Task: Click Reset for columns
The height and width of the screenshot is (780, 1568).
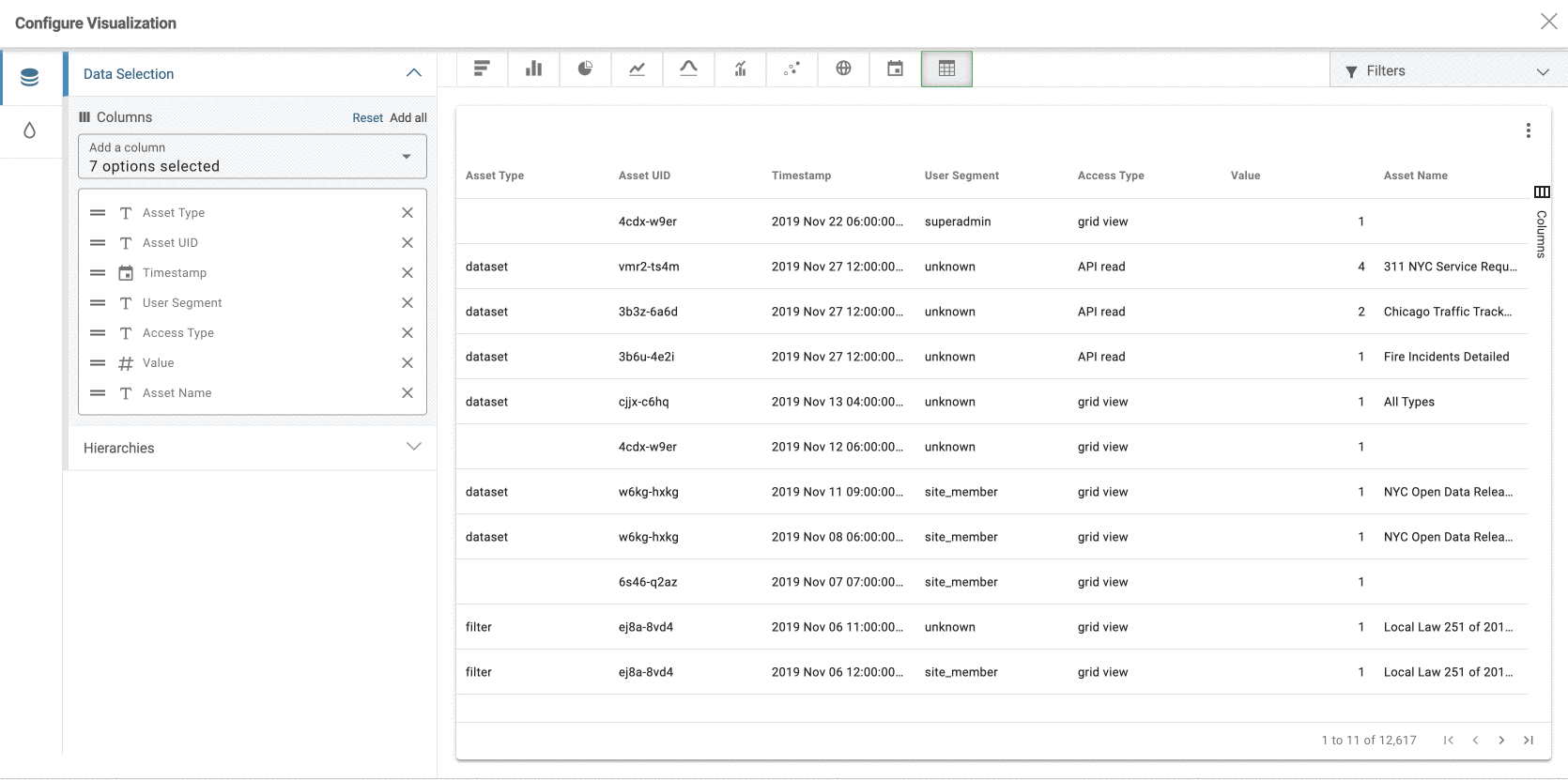Action: [x=367, y=118]
